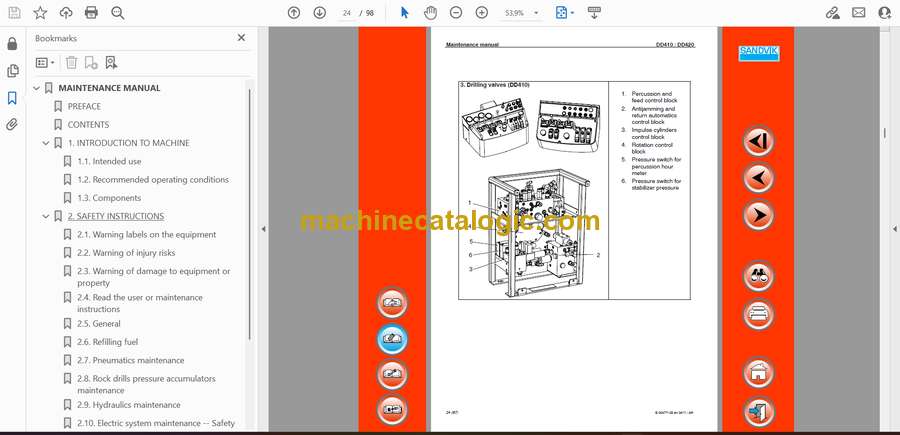Send file by email envelope icon
The image size is (900, 435).
click(859, 13)
